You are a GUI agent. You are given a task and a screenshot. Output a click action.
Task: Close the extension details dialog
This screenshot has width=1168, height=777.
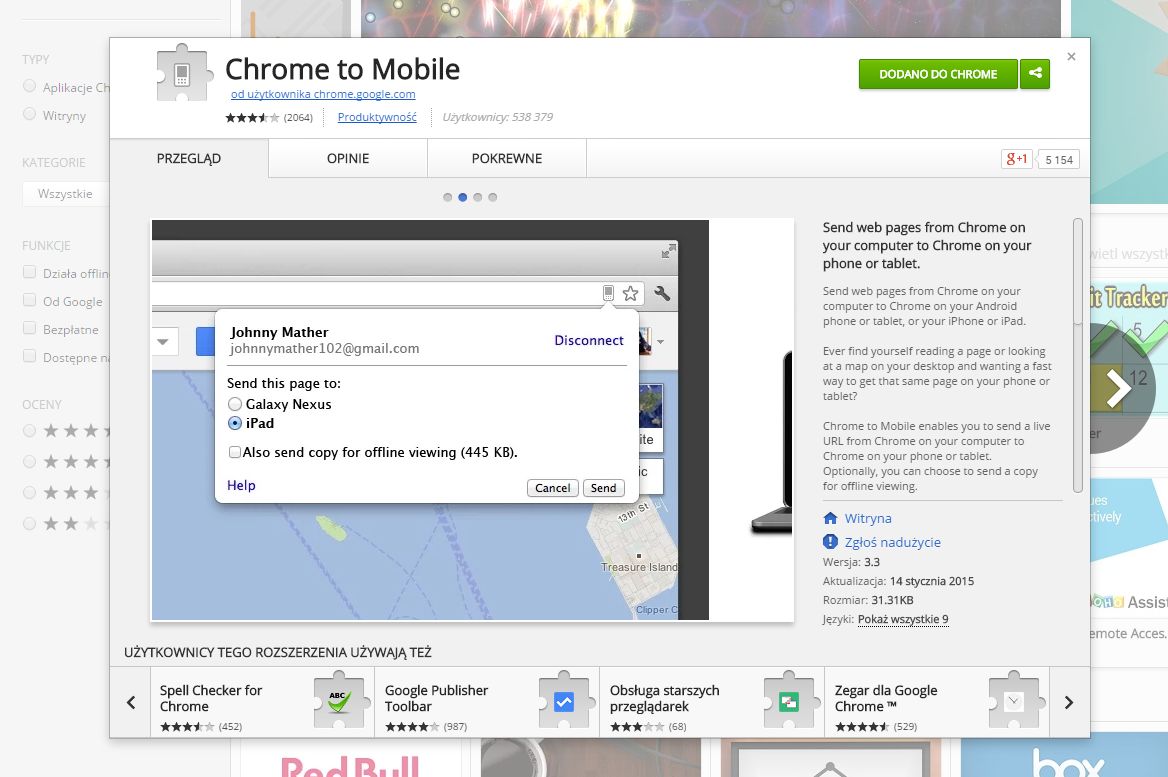point(1071,57)
